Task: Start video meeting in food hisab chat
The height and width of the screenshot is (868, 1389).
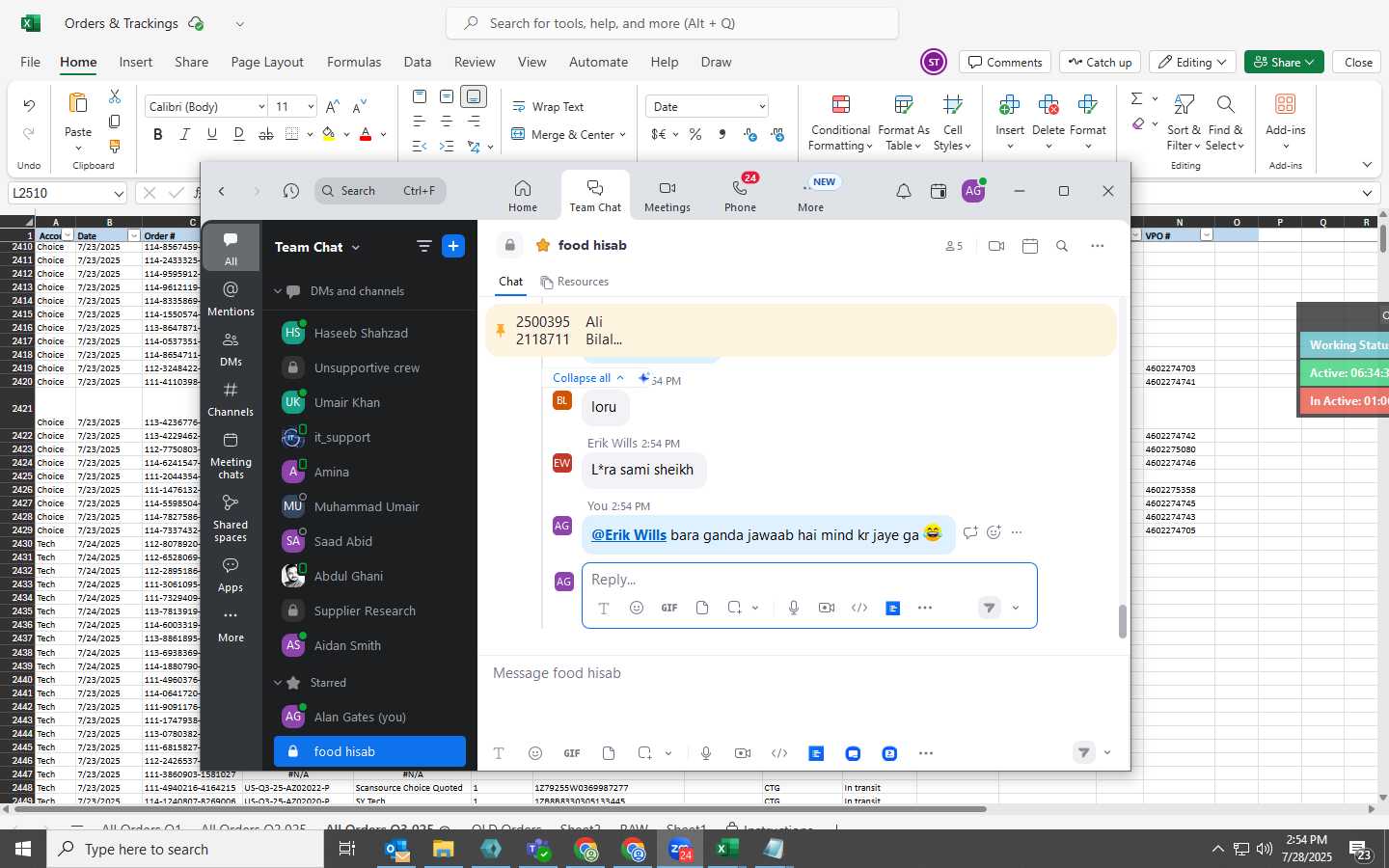Action: 996,246
